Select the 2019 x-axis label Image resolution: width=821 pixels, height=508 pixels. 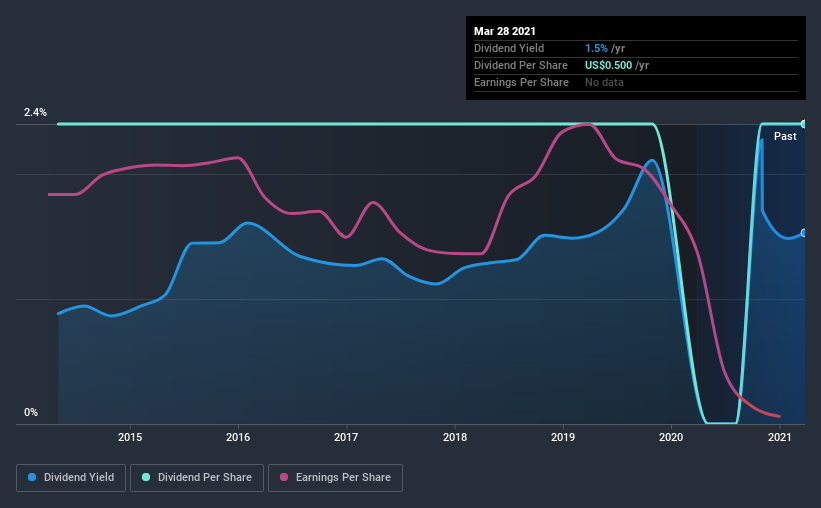click(x=563, y=437)
